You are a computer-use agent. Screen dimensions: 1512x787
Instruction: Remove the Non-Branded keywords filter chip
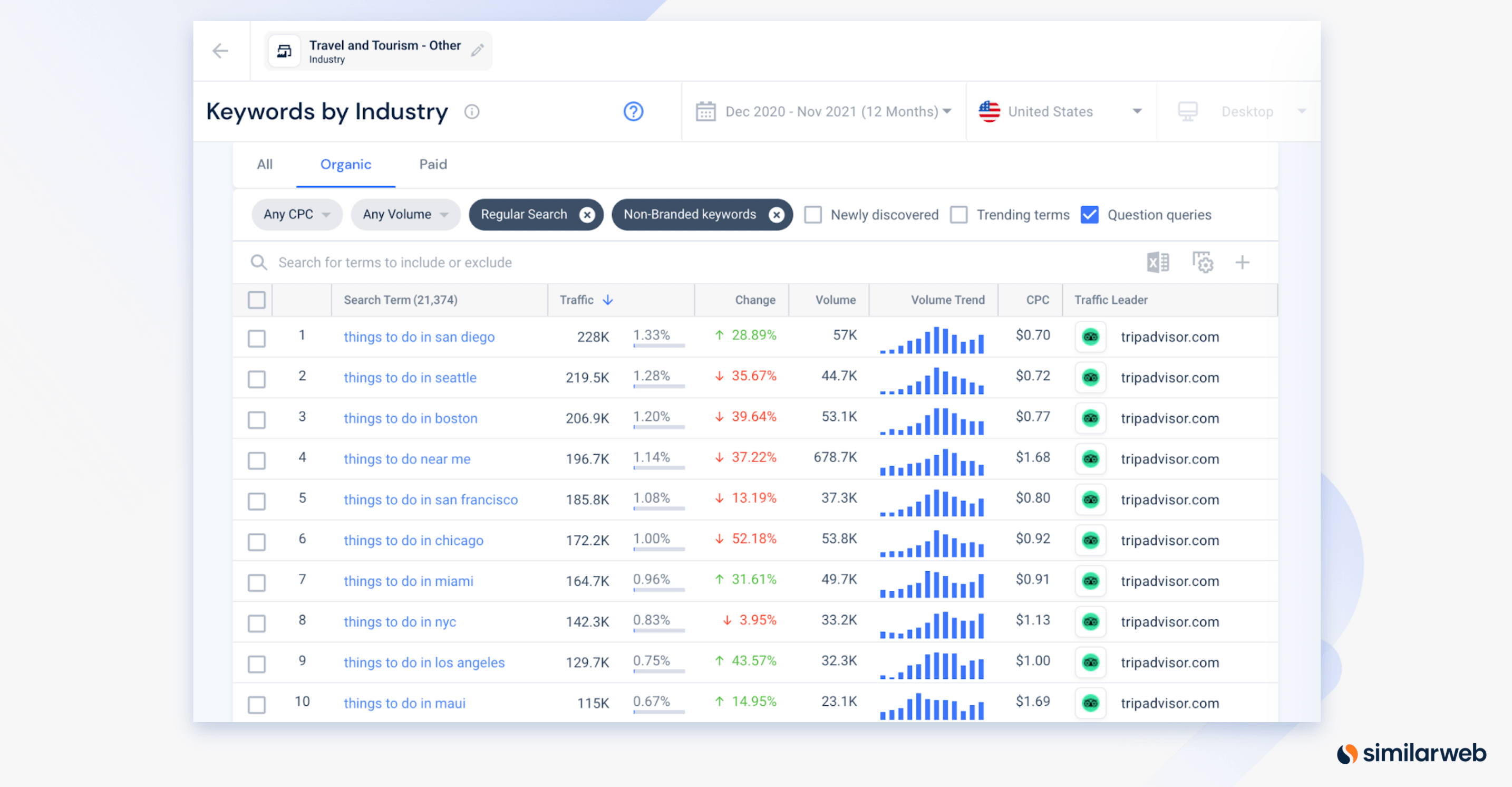click(777, 215)
